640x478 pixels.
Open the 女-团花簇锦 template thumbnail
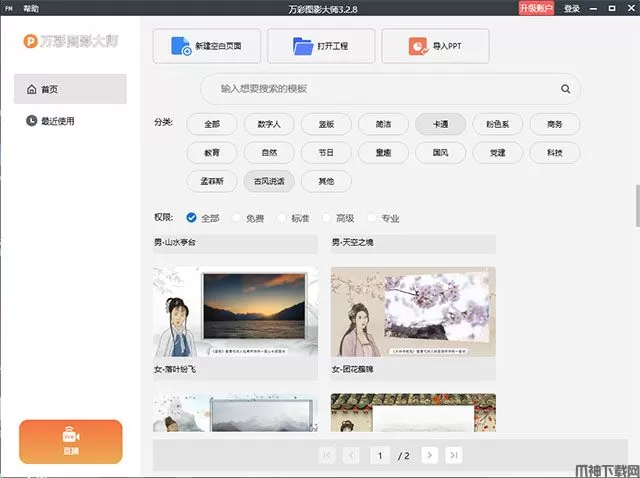coord(413,312)
